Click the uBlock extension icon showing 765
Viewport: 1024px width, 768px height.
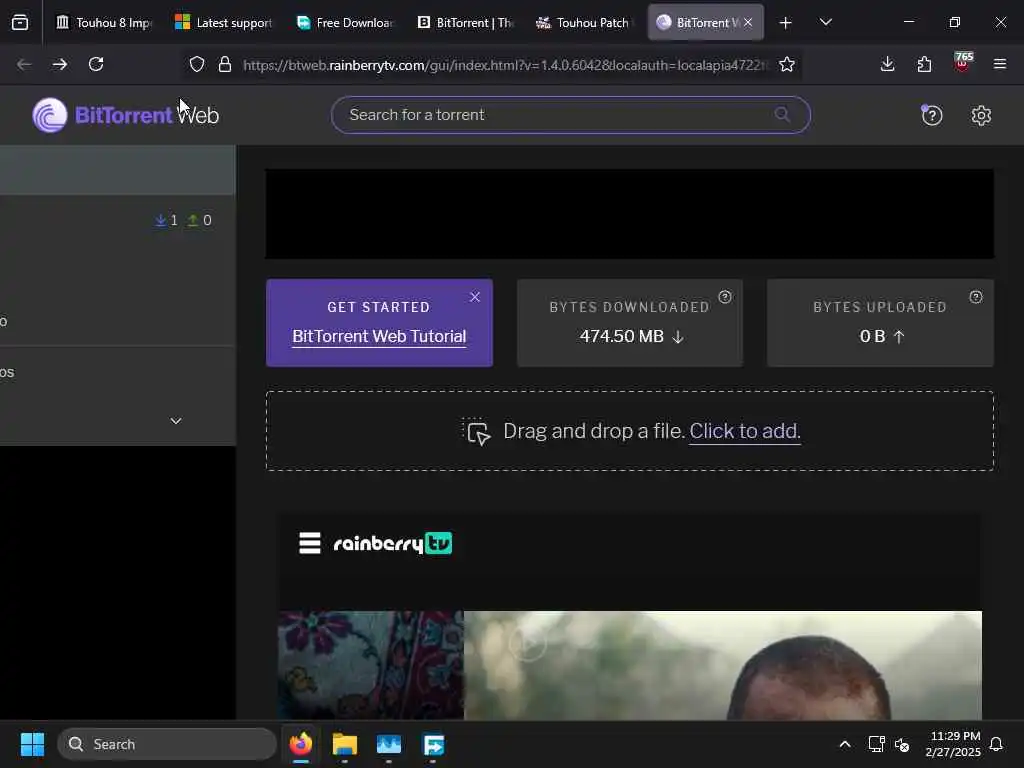tap(963, 62)
